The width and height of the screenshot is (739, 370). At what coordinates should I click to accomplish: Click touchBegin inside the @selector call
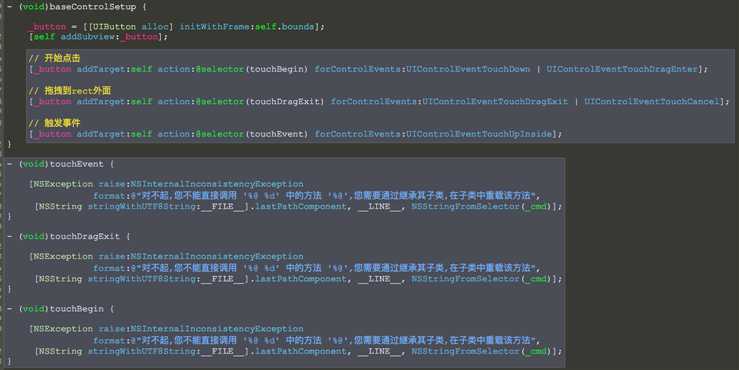(x=276, y=69)
